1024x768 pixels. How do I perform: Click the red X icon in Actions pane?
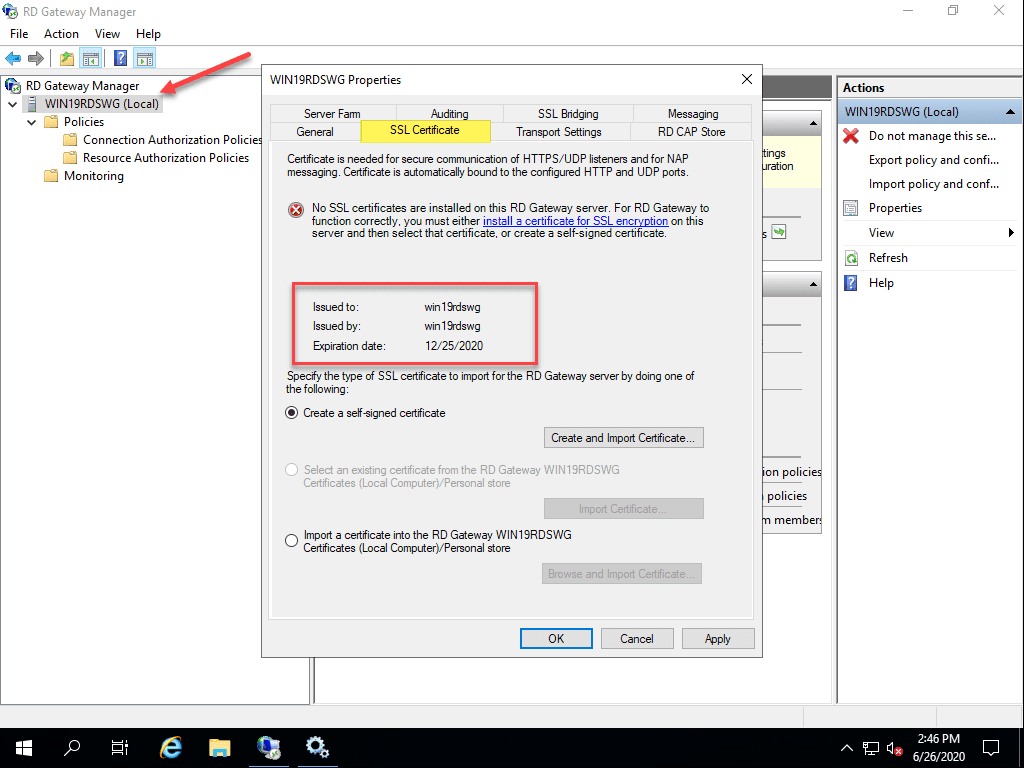click(851, 136)
